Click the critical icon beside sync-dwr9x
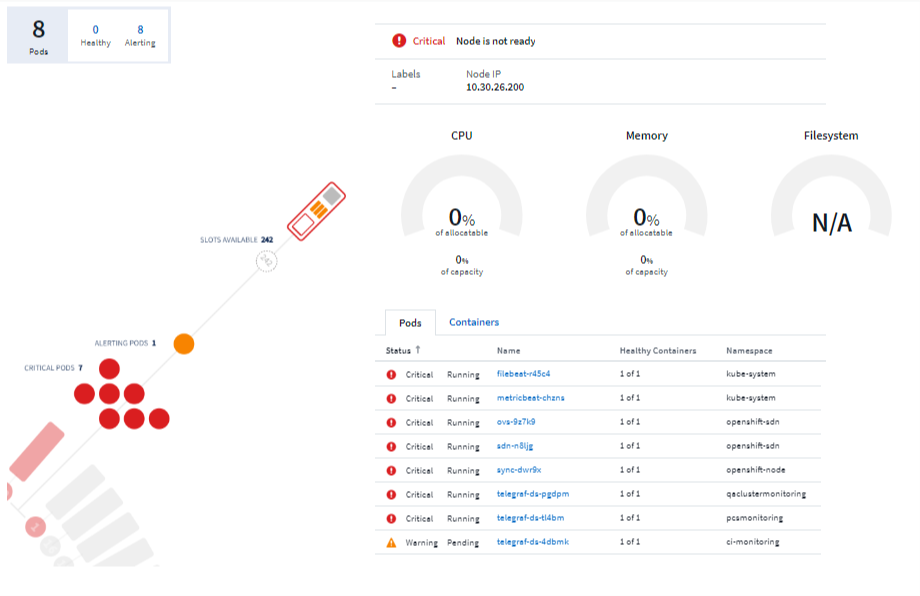Viewport: 920px width, 596px height. point(391,470)
